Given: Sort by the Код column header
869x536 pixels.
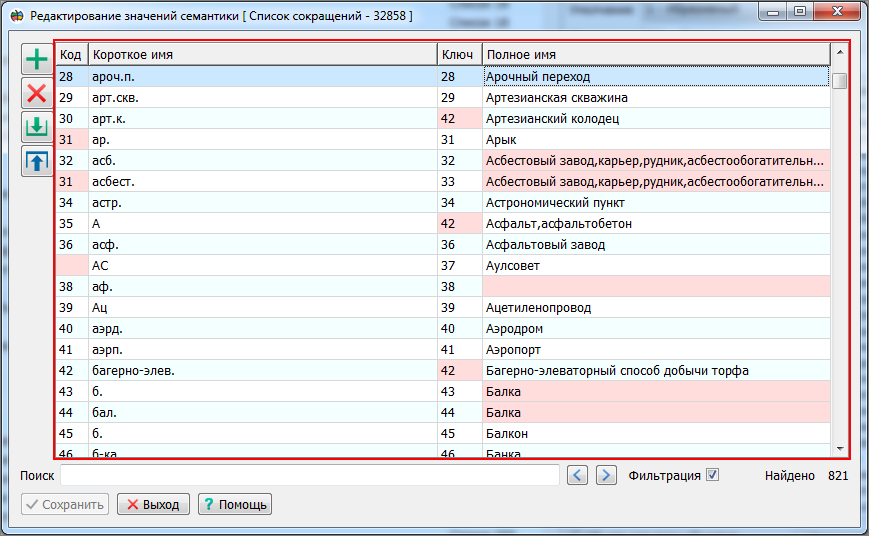Looking at the screenshot, I should [x=70, y=55].
